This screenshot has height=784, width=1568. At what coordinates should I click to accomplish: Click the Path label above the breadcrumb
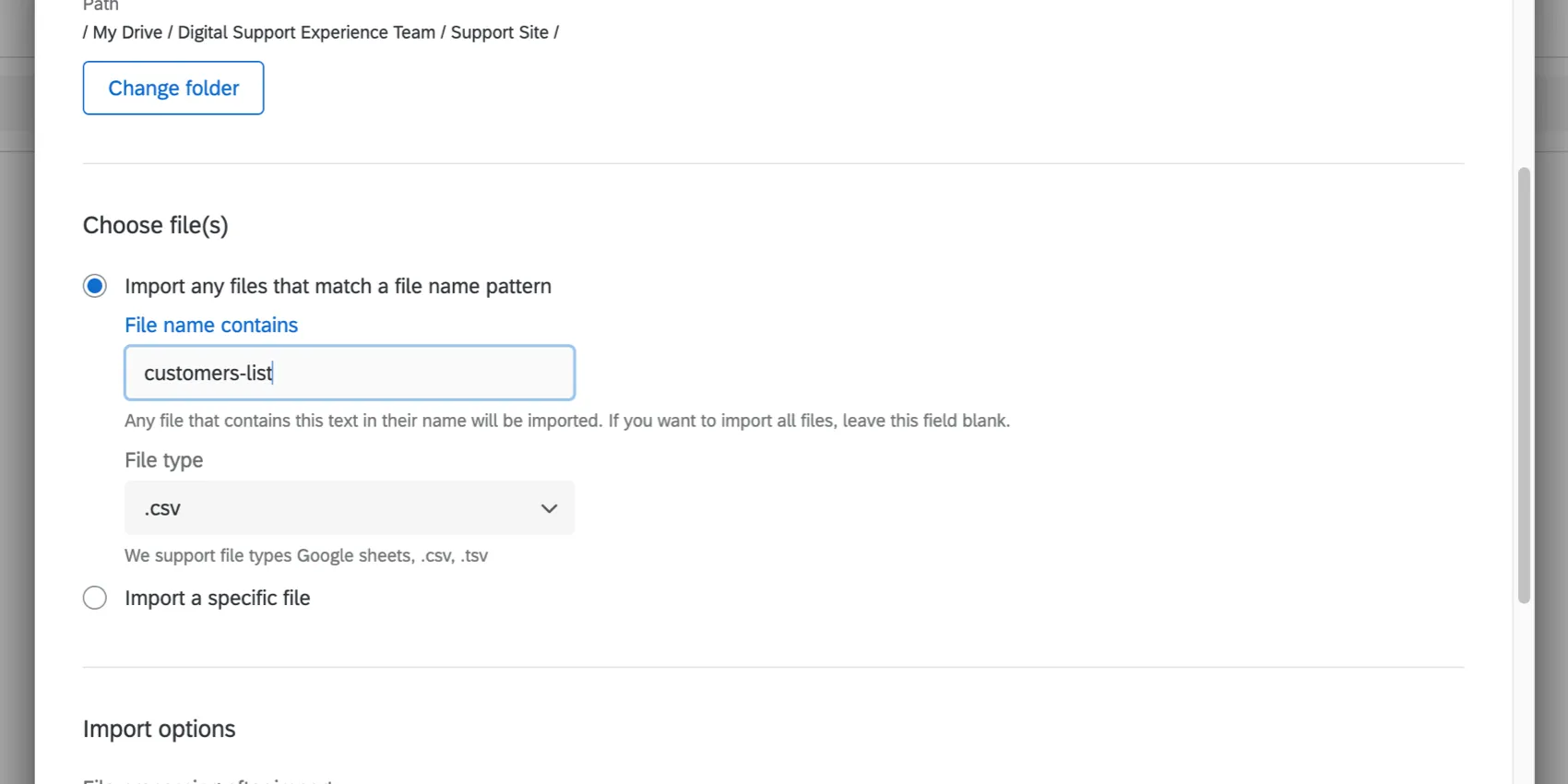pos(100,6)
